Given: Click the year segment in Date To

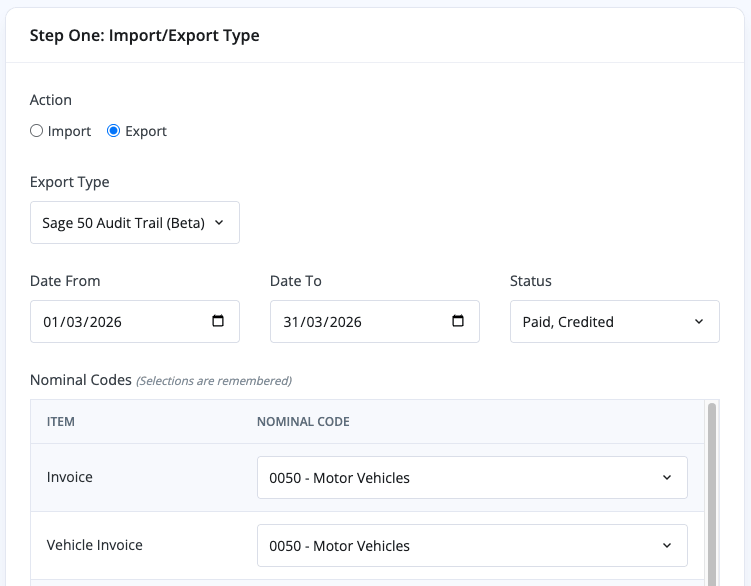Looking at the screenshot, I should (x=343, y=322).
